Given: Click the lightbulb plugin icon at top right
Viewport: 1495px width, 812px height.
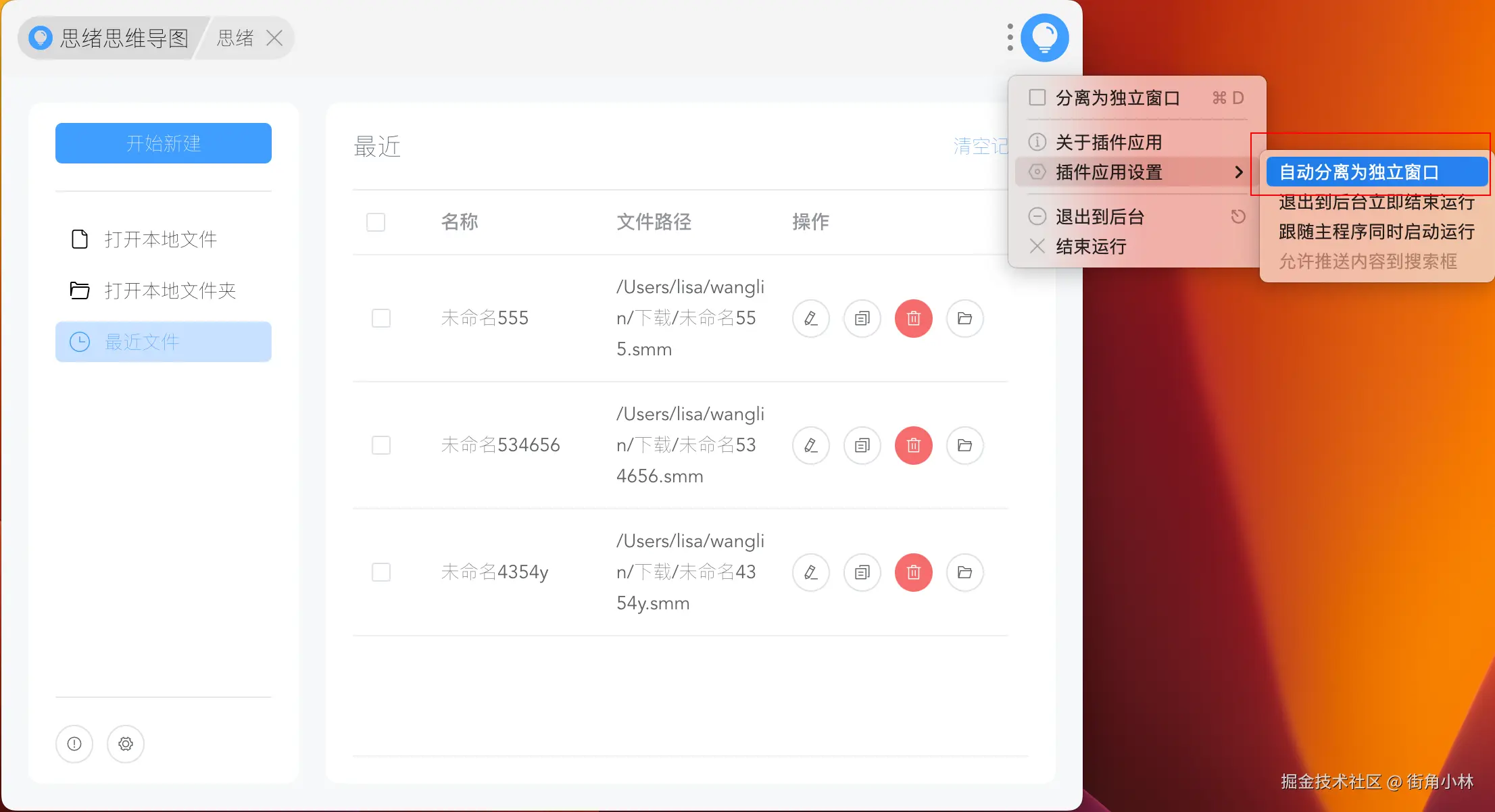Looking at the screenshot, I should pos(1044,38).
